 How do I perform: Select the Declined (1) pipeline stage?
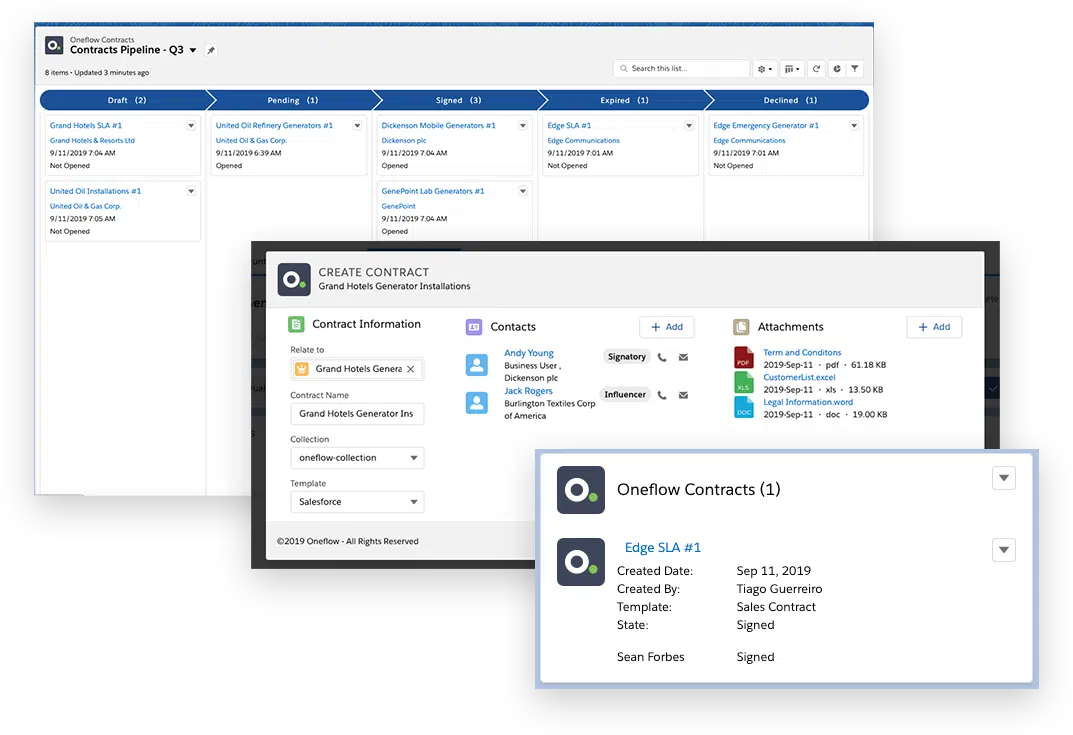click(x=790, y=100)
